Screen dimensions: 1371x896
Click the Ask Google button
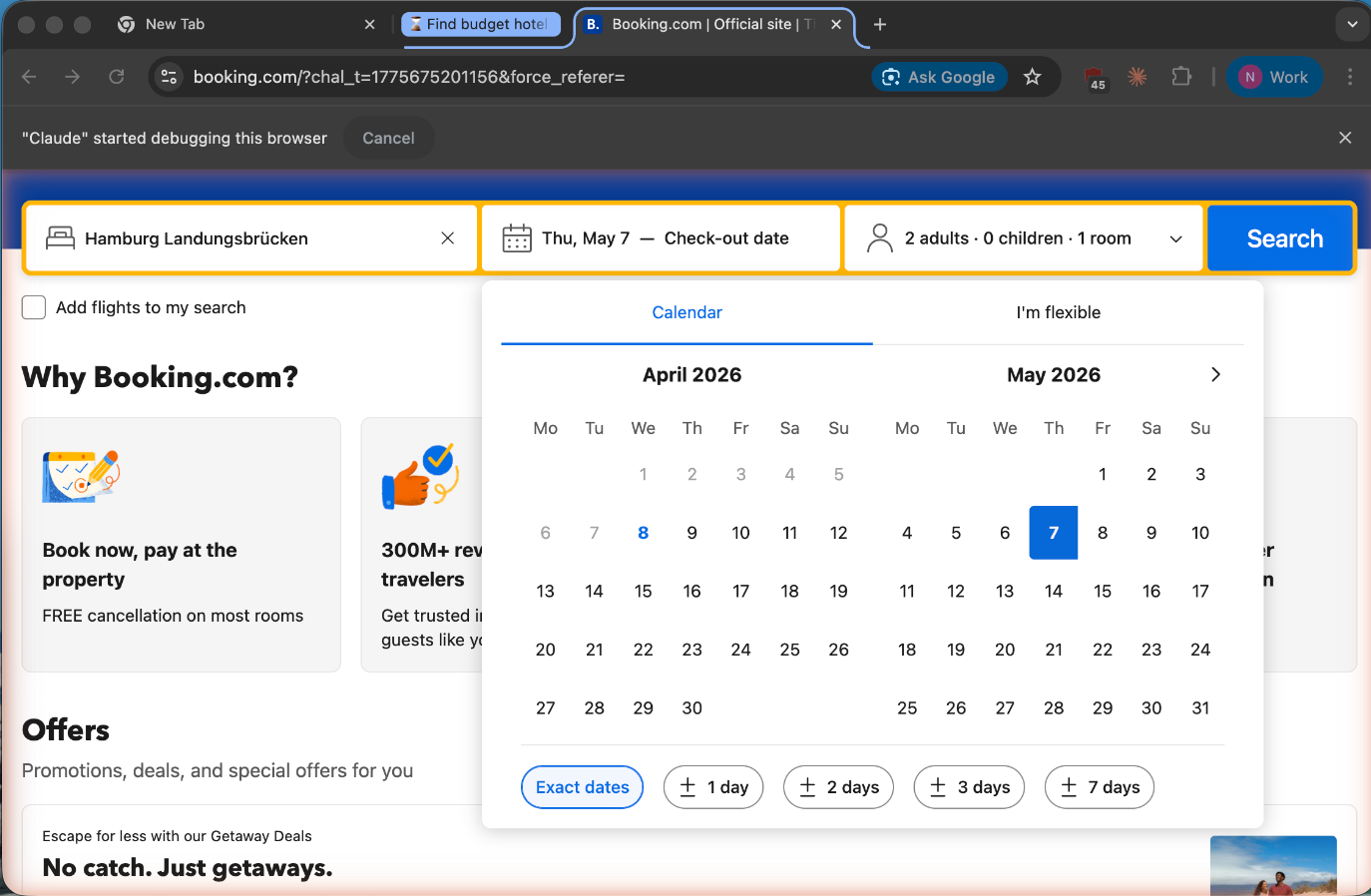[x=940, y=77]
